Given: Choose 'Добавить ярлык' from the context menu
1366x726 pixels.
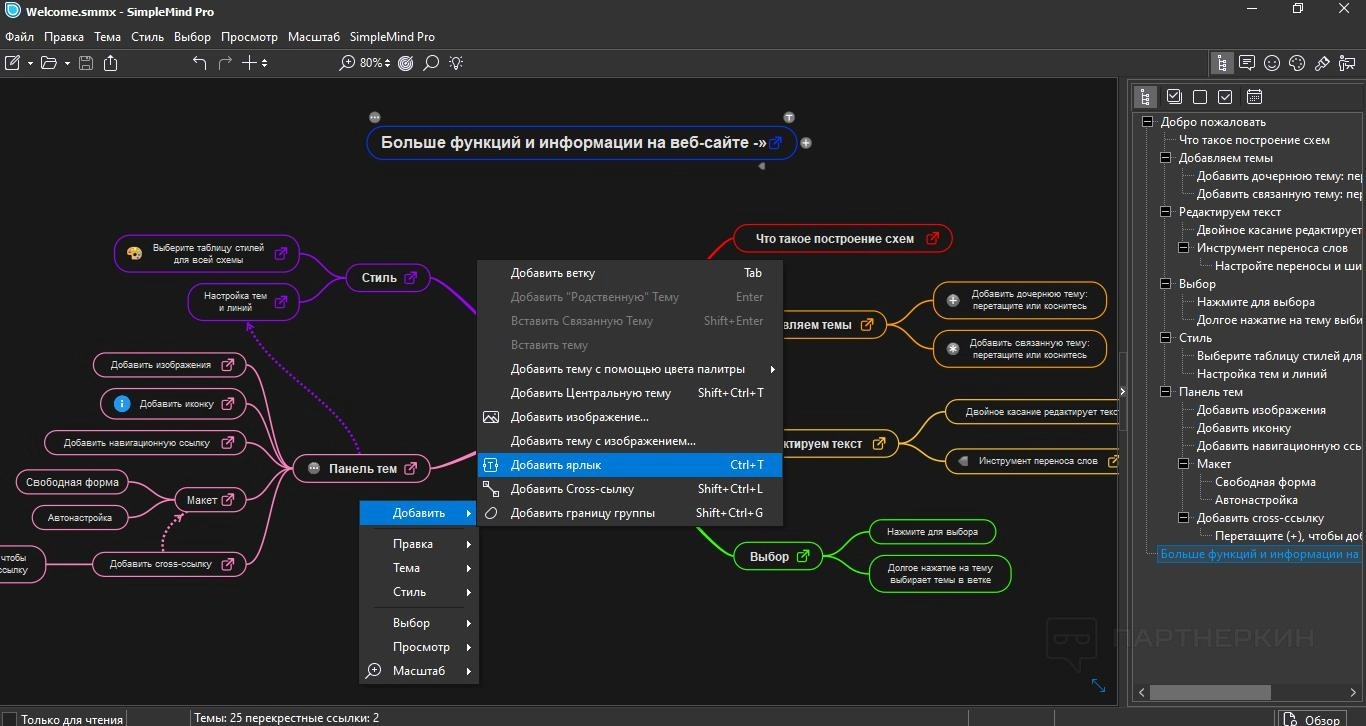Looking at the screenshot, I should tap(556, 465).
